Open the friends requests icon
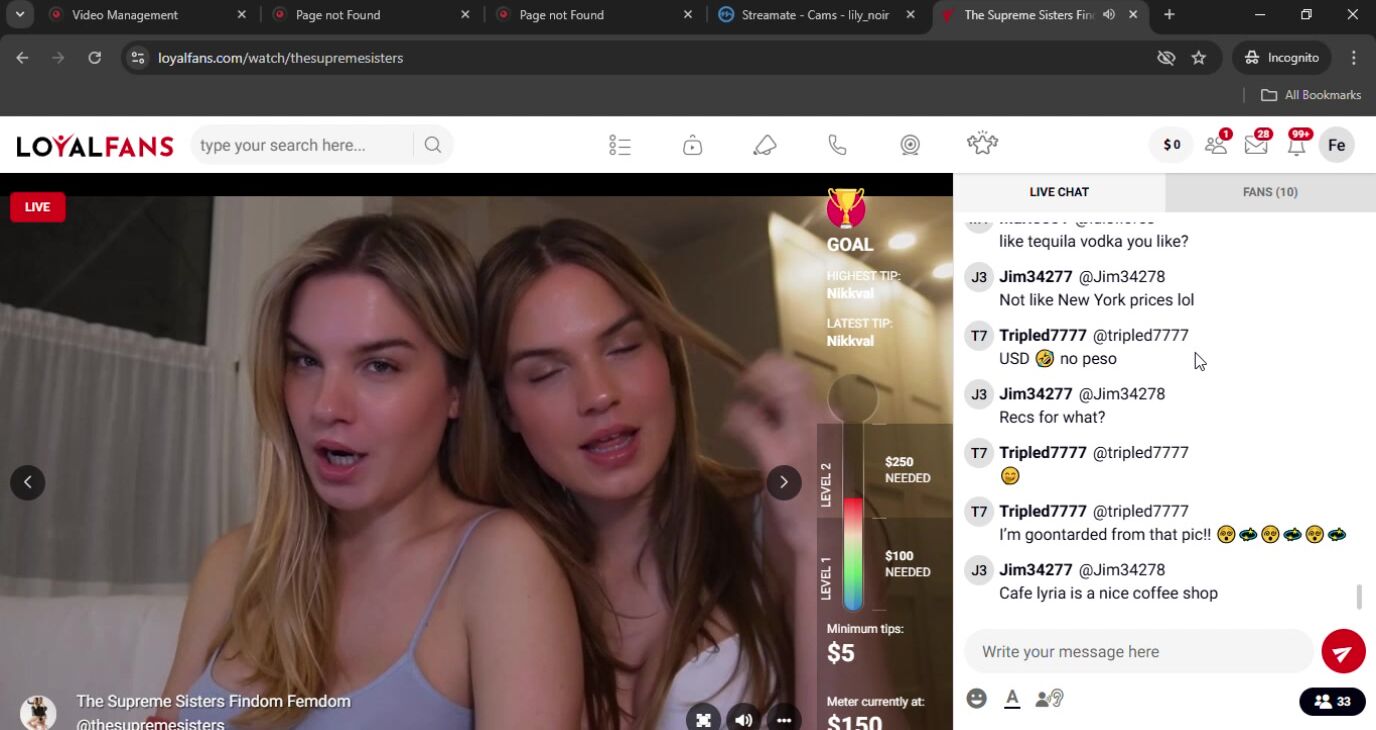Viewport: 1376px width, 730px height. click(1216, 145)
